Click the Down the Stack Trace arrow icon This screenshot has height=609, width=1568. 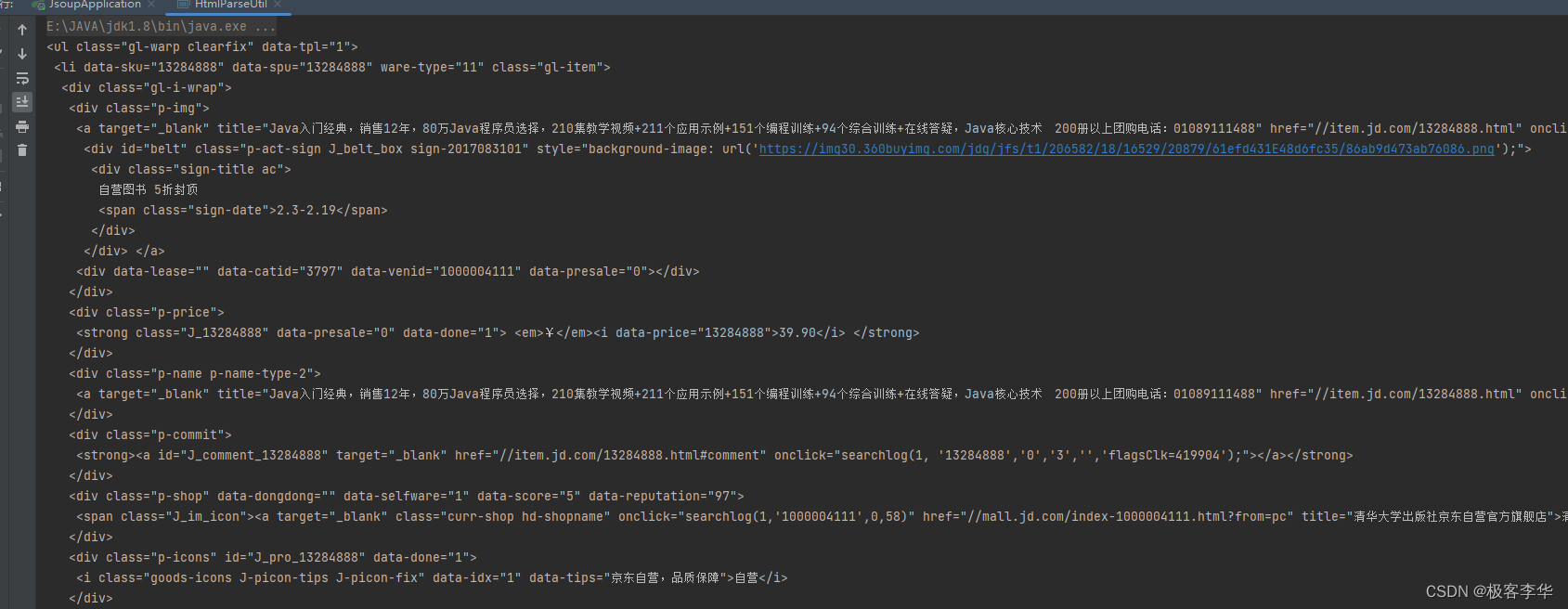(x=22, y=54)
